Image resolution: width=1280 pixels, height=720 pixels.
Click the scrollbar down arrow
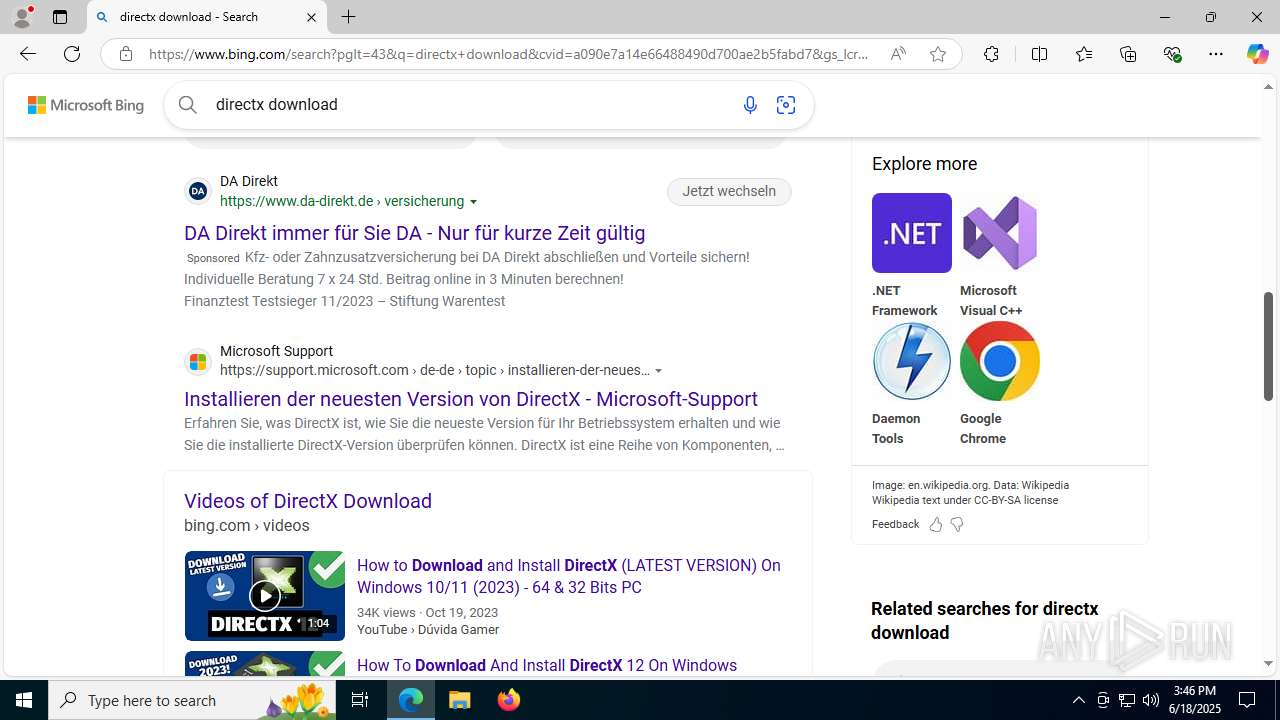[1268, 663]
